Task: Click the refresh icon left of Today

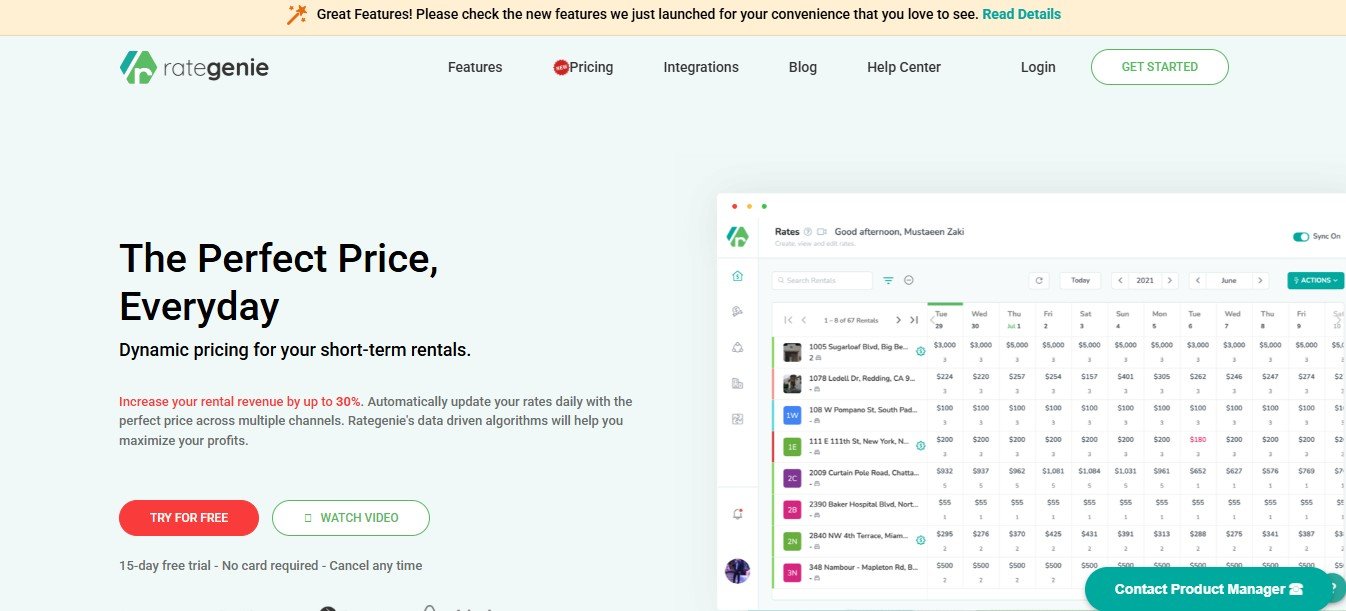Action: 1040,281
